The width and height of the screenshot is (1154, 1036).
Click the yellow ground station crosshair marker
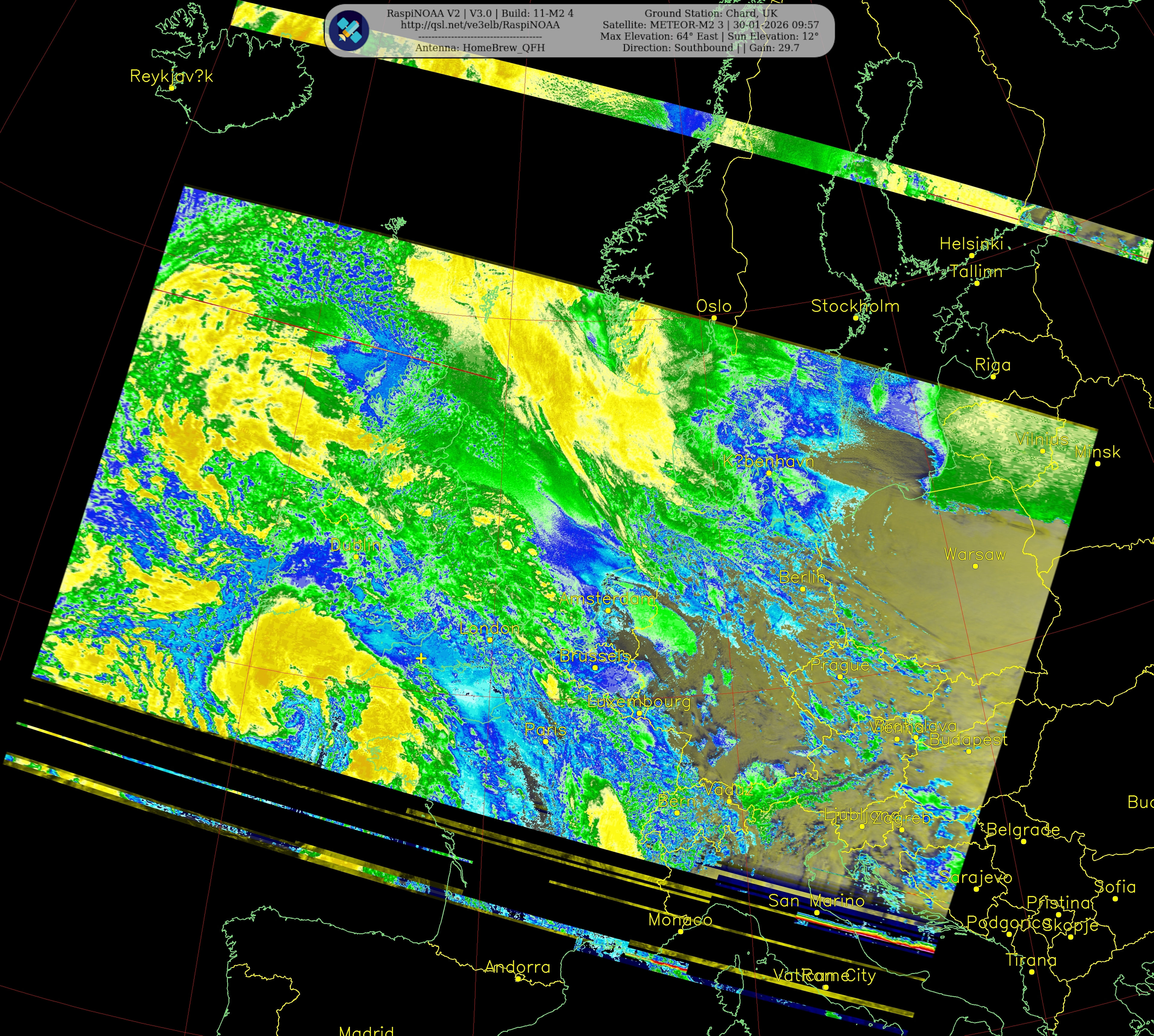tap(421, 659)
